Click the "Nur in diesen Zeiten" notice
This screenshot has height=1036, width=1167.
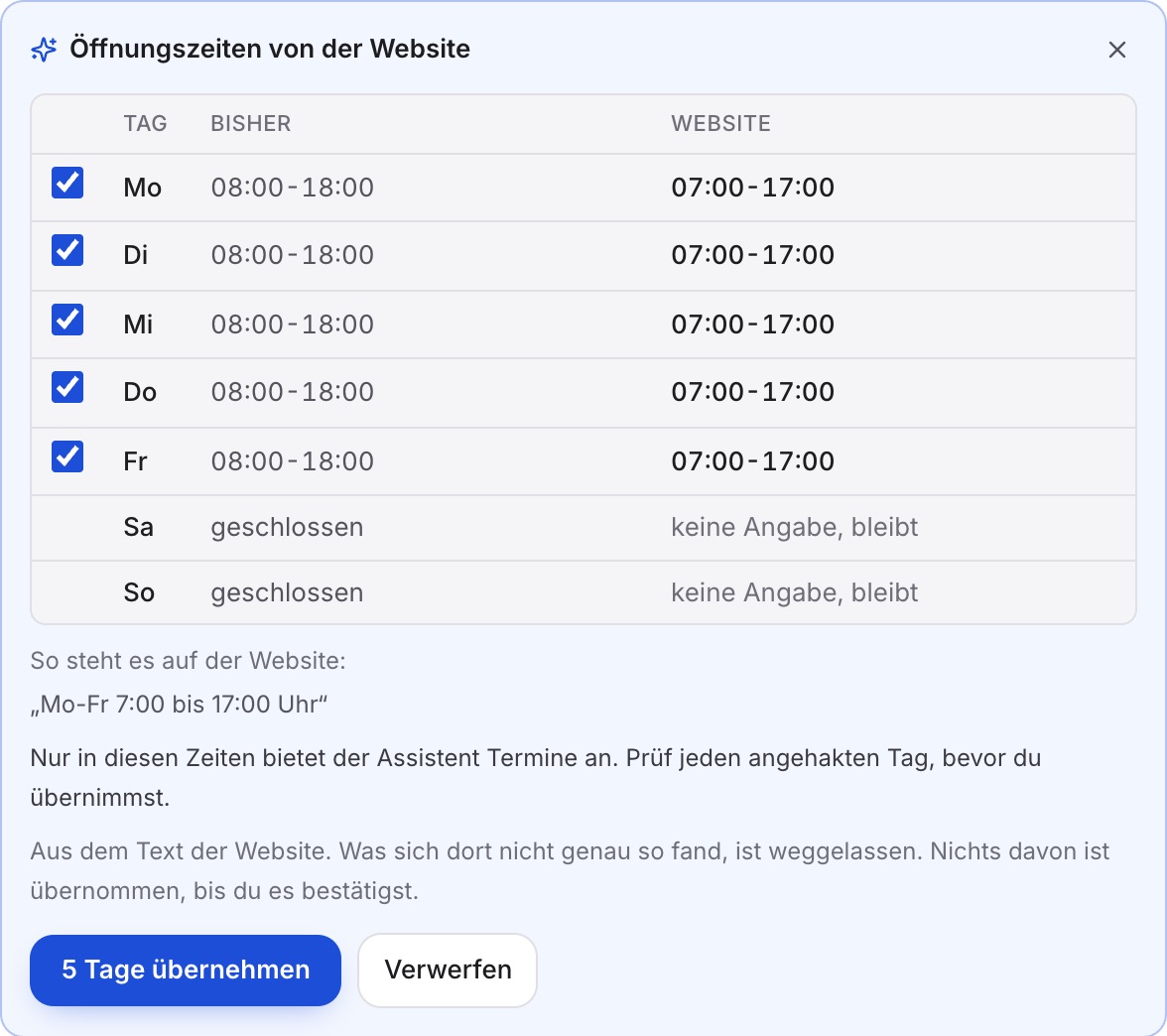click(536, 778)
